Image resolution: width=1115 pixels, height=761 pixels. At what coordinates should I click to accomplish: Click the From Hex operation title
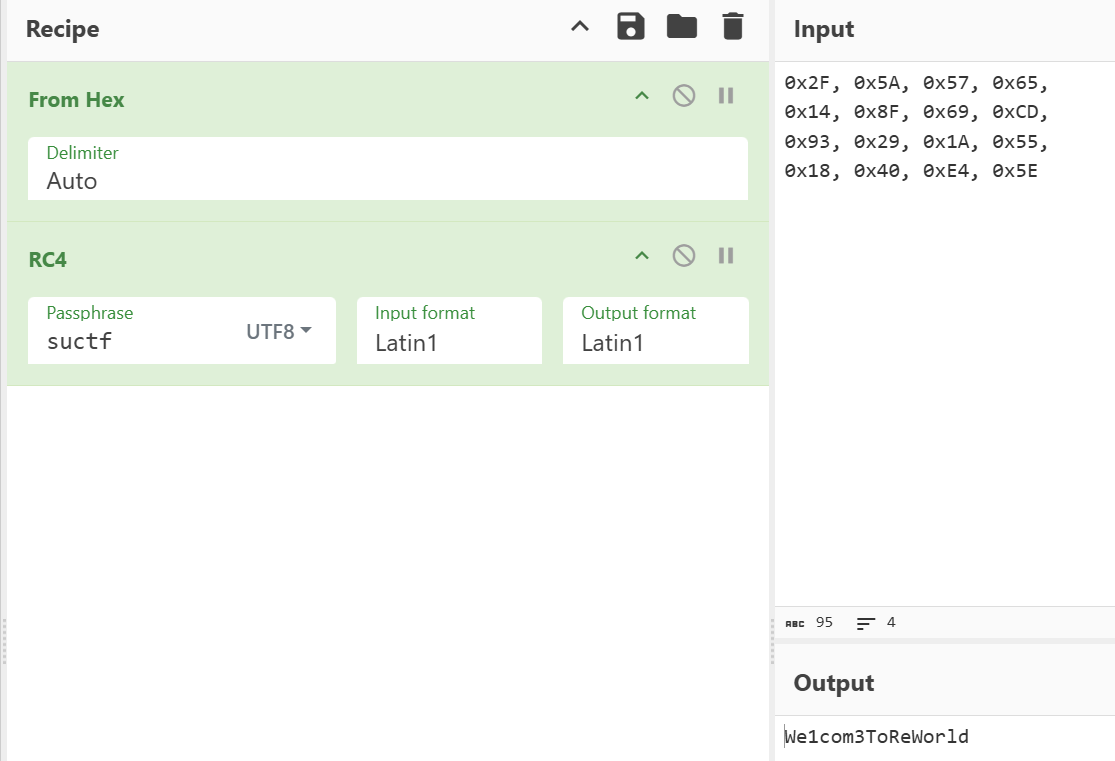[77, 100]
